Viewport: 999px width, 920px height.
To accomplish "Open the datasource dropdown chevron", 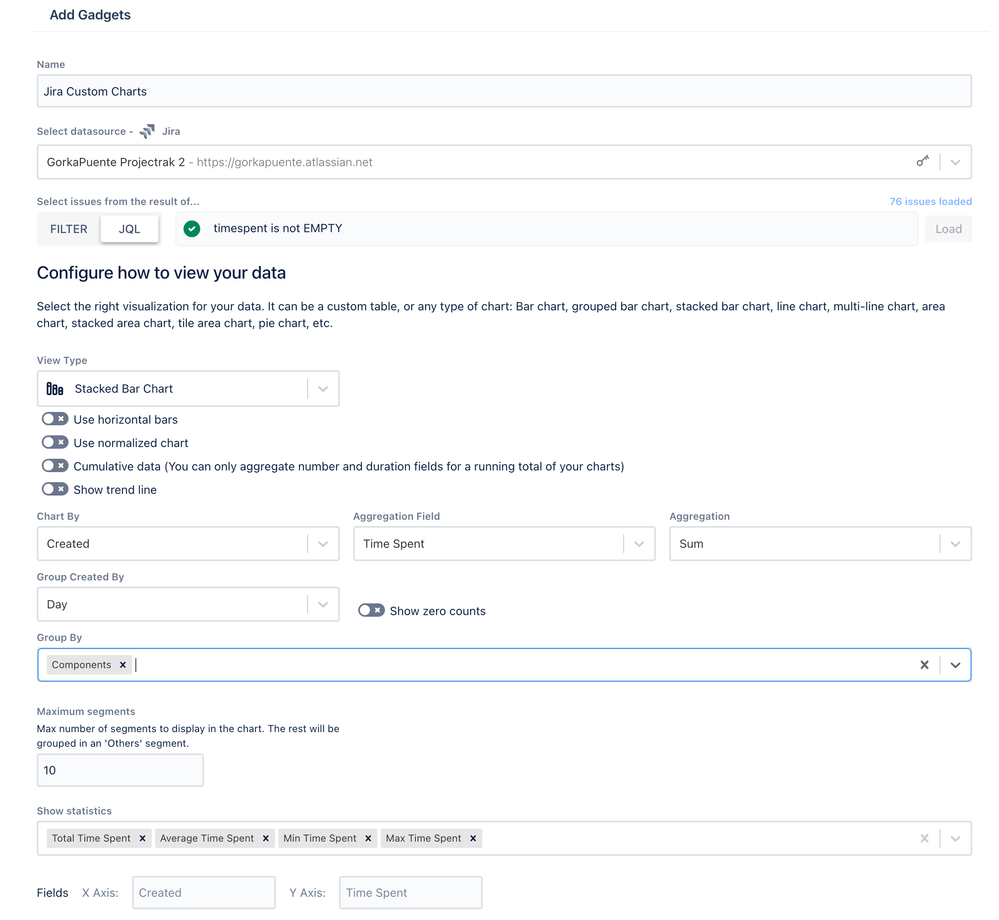I will coord(955,162).
